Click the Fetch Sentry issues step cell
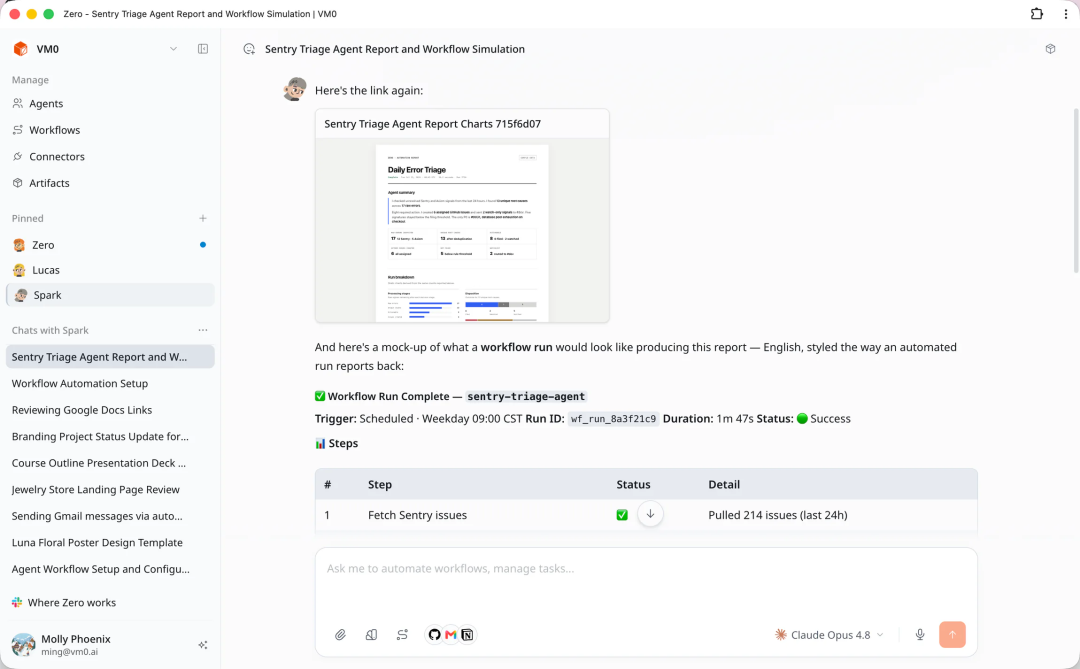Screen dimensions: 1080x669 coord(417,515)
